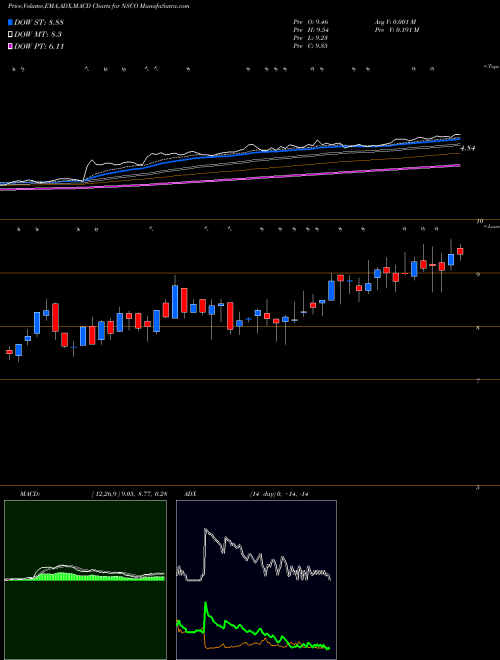Click the price axis label 5
Image resolution: width=500 pixels, height=660 pixels.
478,487
